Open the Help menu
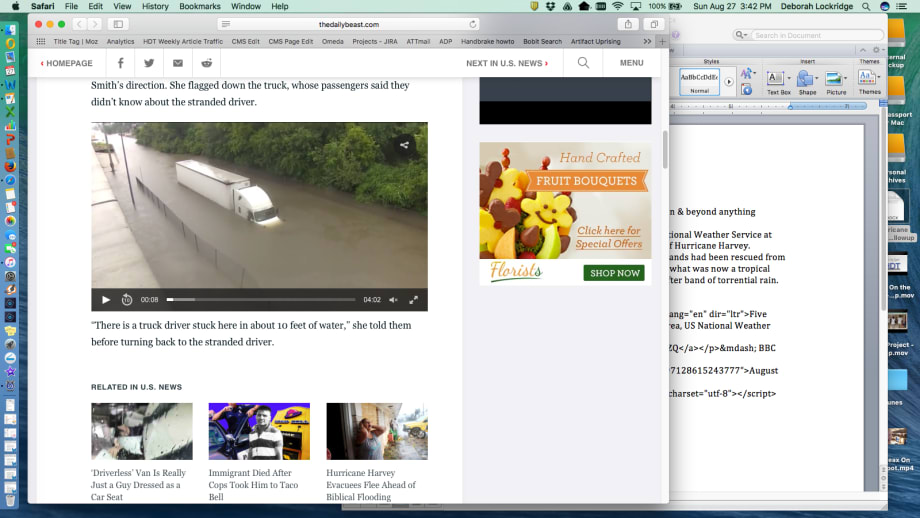This screenshot has height=518, width=920. point(279,6)
